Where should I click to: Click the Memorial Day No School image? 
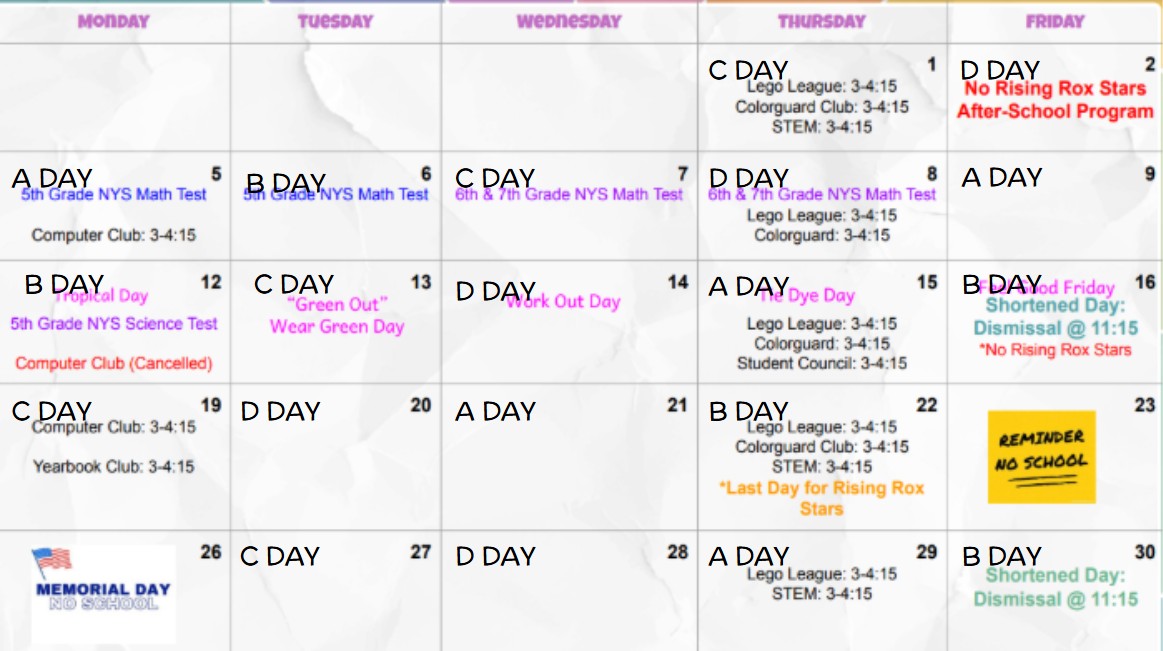104,595
